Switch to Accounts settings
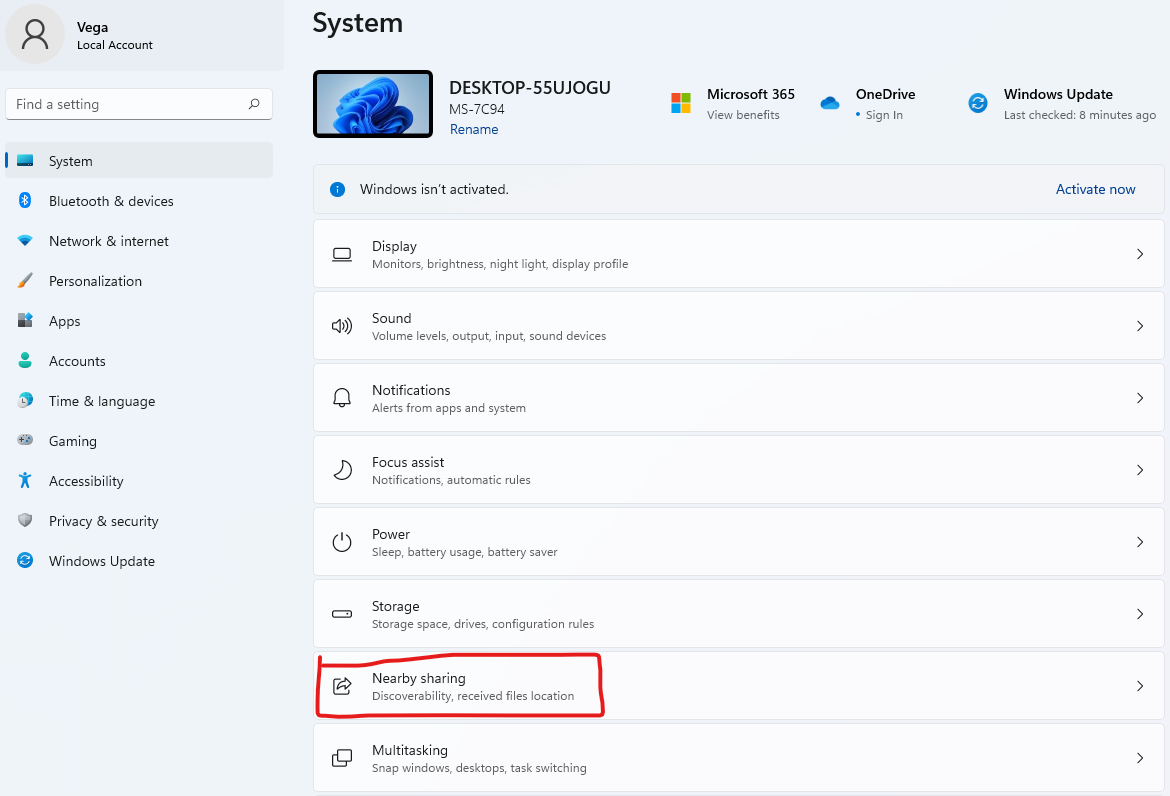The image size is (1170, 796). tap(139, 361)
